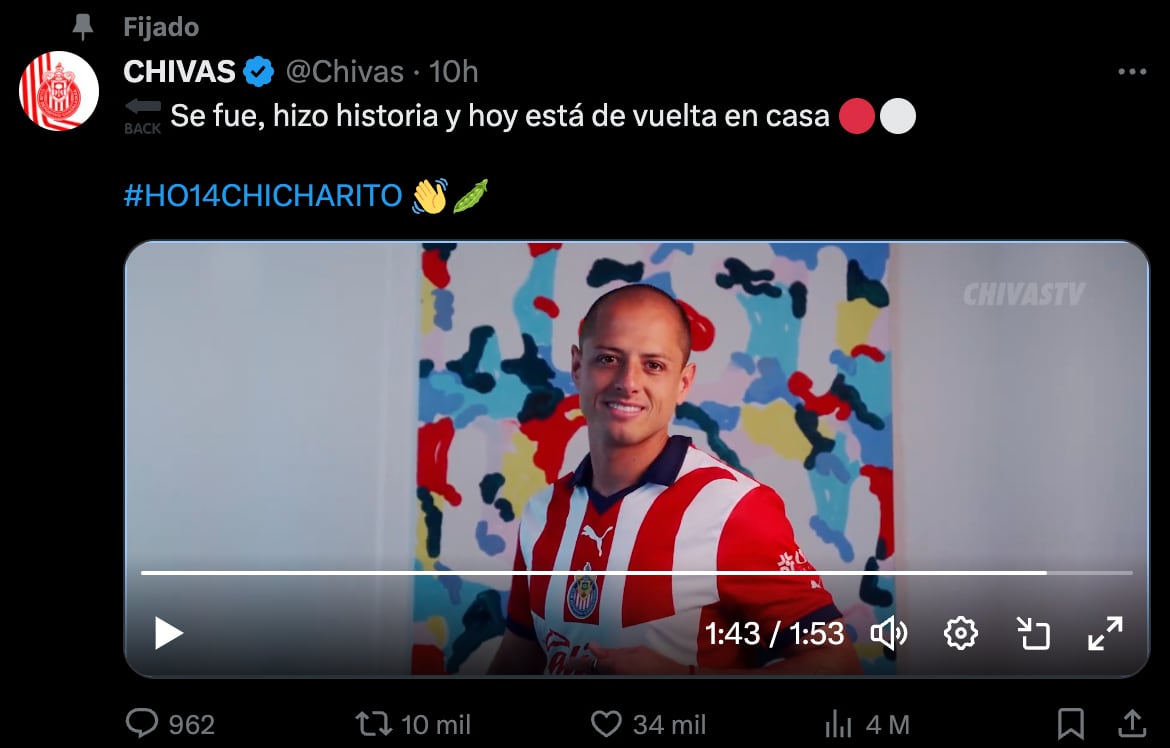Click the CHIVAS display name
The image size is (1170, 748).
pos(179,72)
